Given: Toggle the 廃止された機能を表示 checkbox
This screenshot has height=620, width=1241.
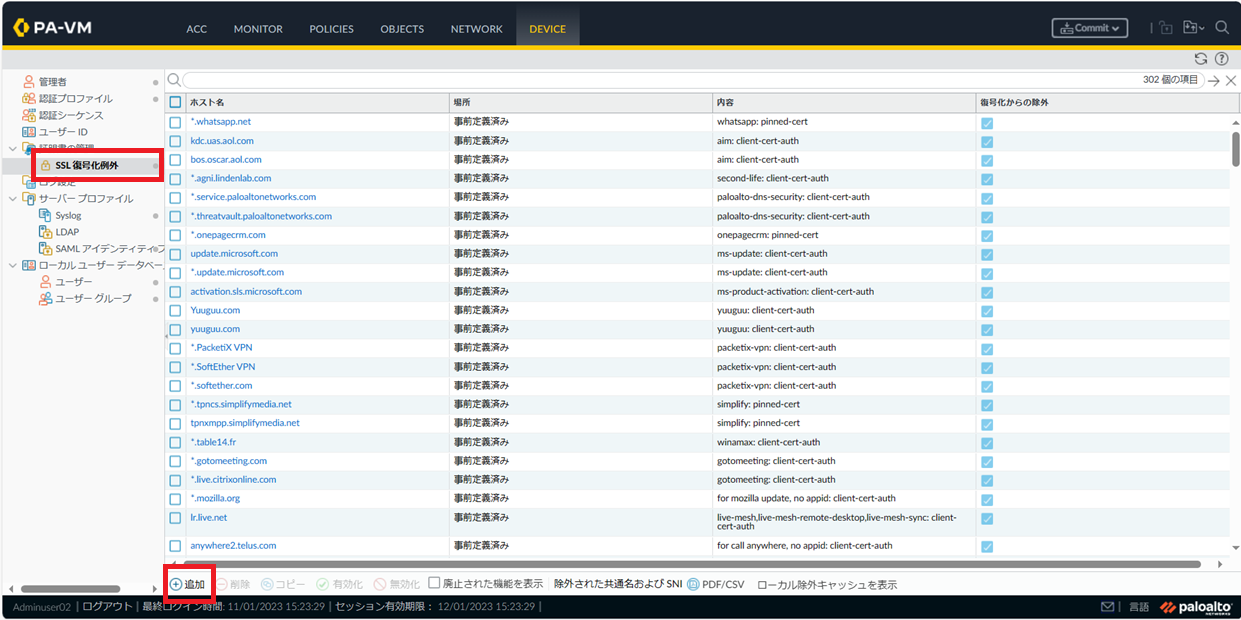Looking at the screenshot, I should (434, 583).
